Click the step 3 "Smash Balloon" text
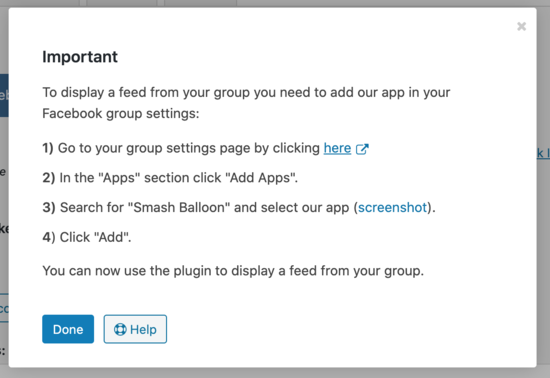This screenshot has width=550, height=378. point(239,208)
